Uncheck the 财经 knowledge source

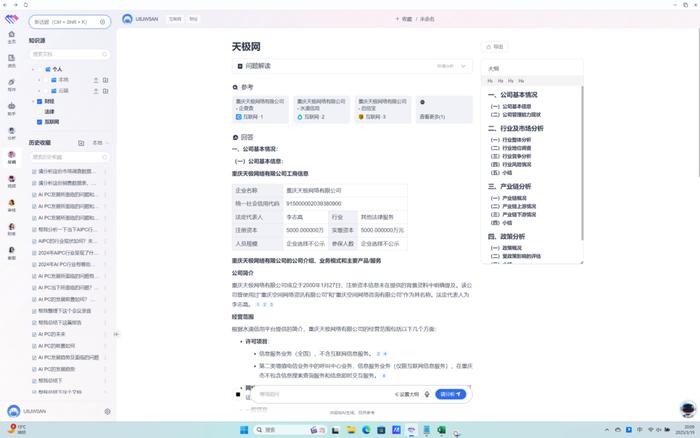39,101
